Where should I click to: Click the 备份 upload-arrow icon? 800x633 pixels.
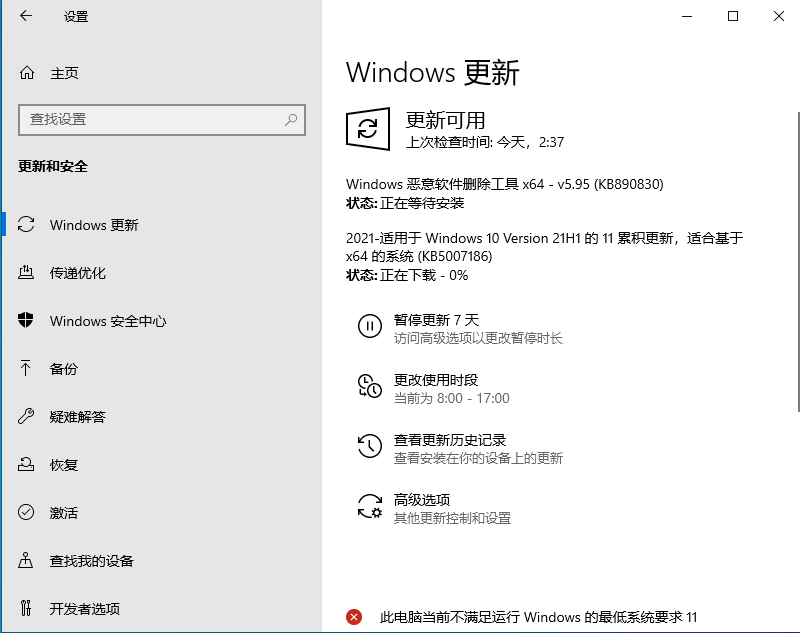point(26,369)
